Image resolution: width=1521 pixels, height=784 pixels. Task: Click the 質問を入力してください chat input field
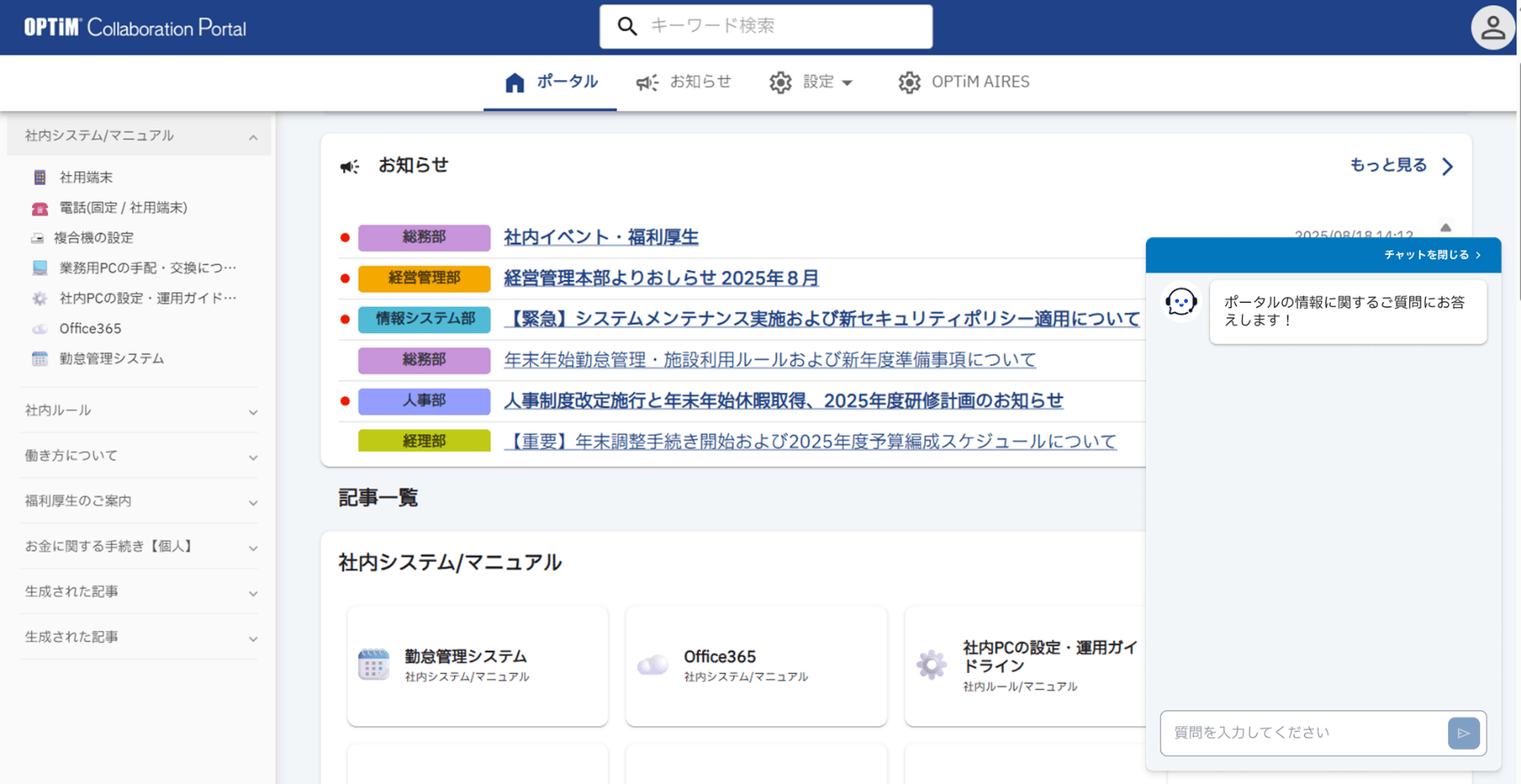click(x=1302, y=733)
